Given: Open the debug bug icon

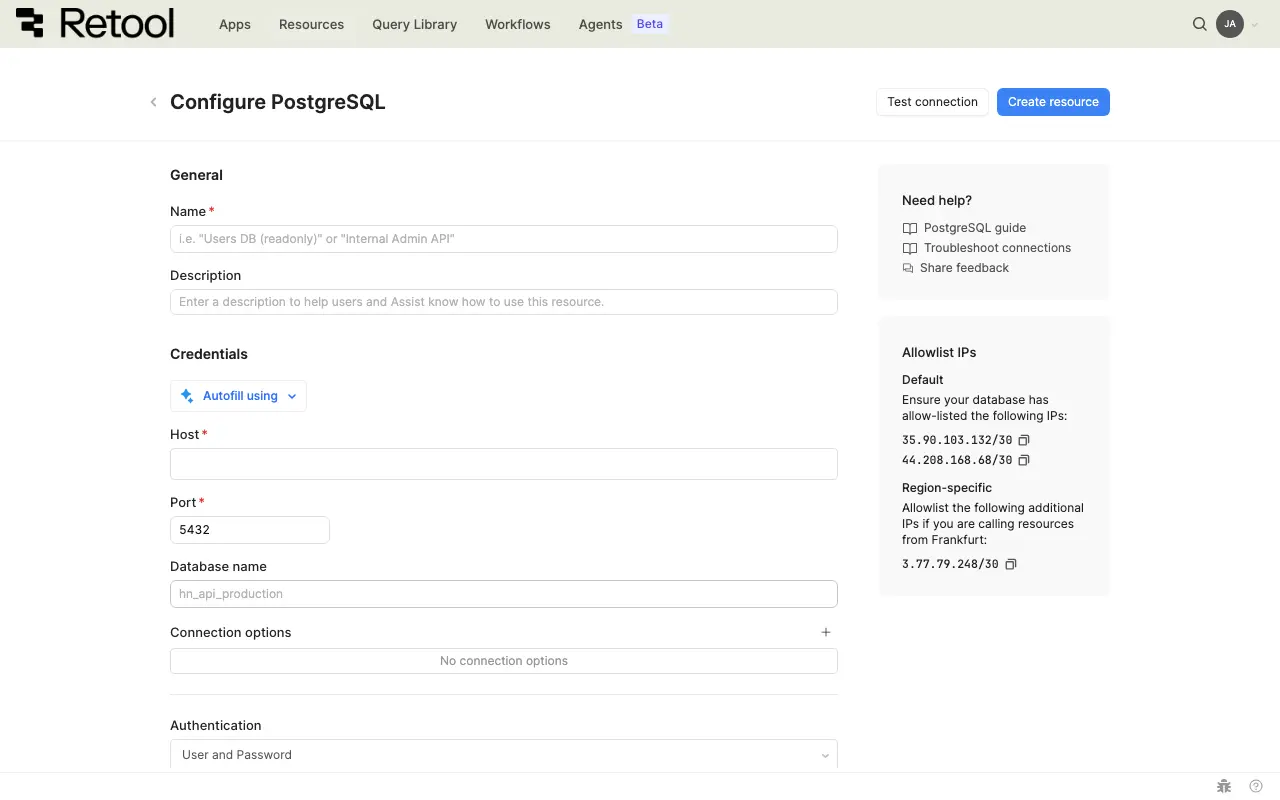Looking at the screenshot, I should click(x=1224, y=786).
